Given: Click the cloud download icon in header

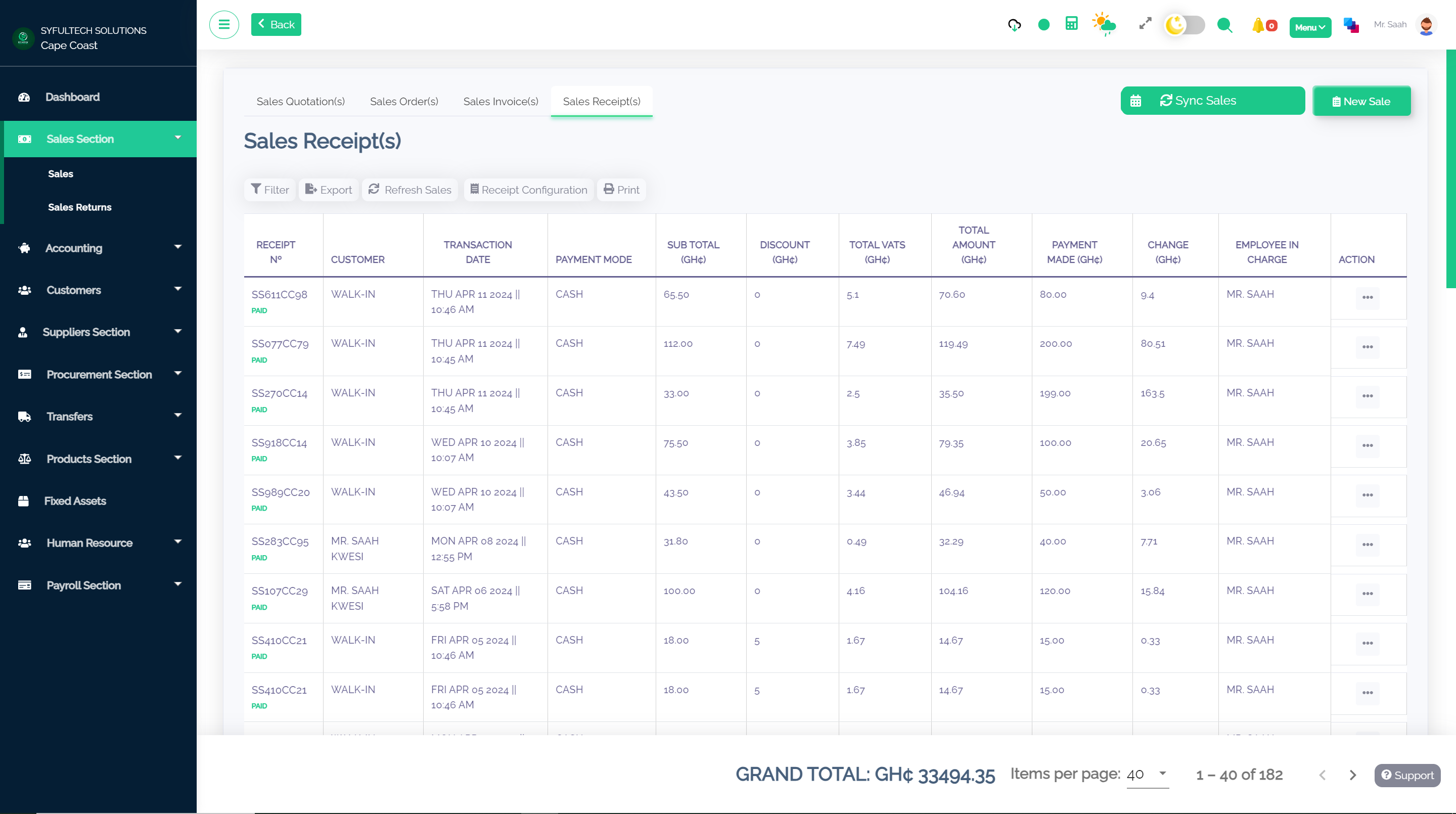Looking at the screenshot, I should (1014, 25).
